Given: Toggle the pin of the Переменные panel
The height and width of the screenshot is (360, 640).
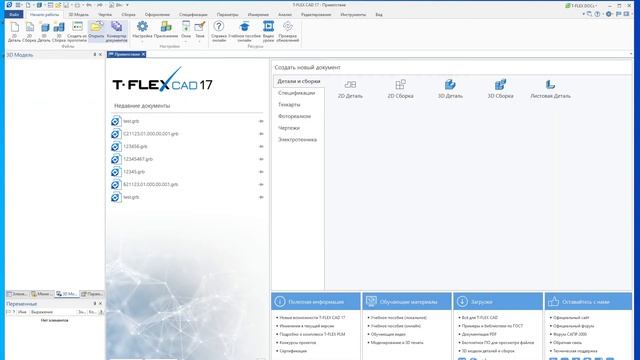Looking at the screenshot, I should tap(95, 304).
